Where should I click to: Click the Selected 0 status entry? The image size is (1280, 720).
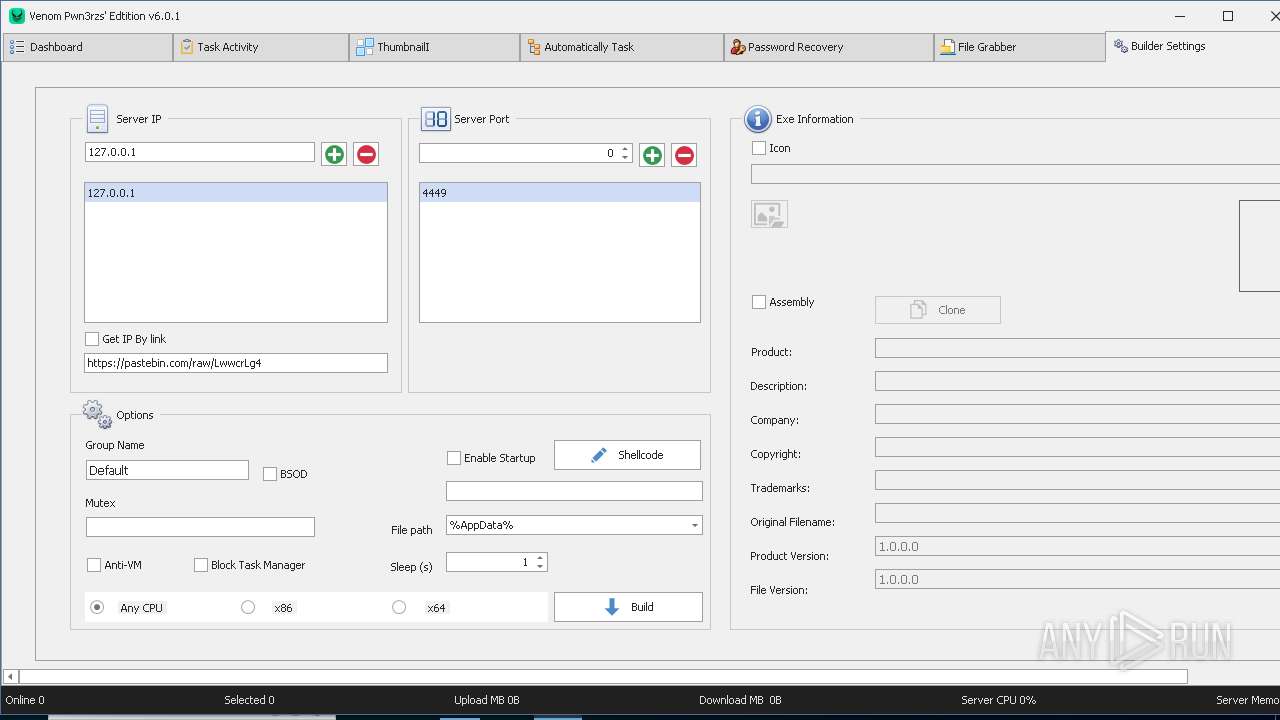[249, 700]
